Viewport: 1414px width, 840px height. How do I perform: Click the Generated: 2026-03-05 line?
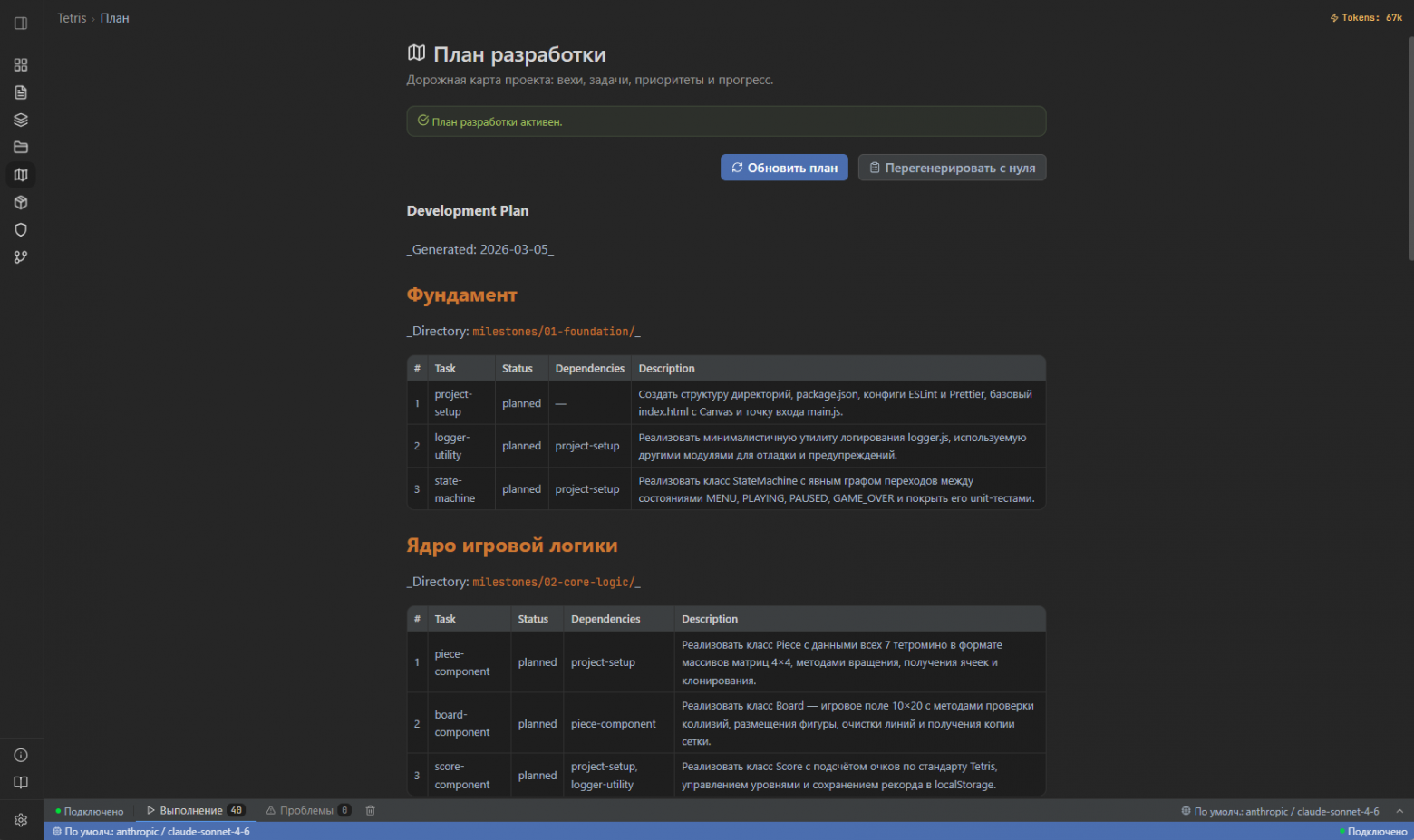tap(480, 249)
